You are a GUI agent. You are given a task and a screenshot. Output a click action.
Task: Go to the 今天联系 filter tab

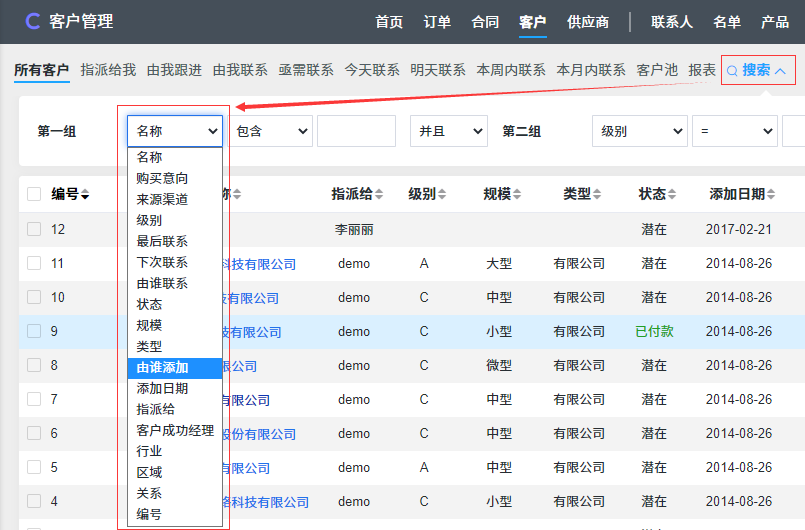(372, 70)
